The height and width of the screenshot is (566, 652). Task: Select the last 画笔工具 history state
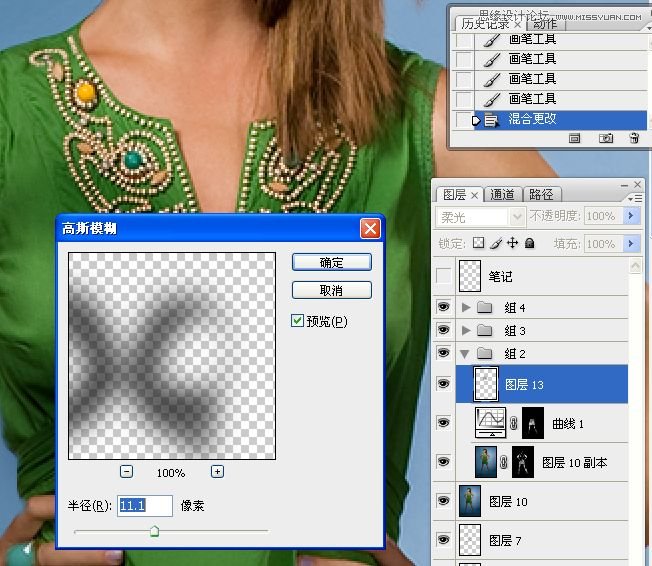tap(561, 99)
